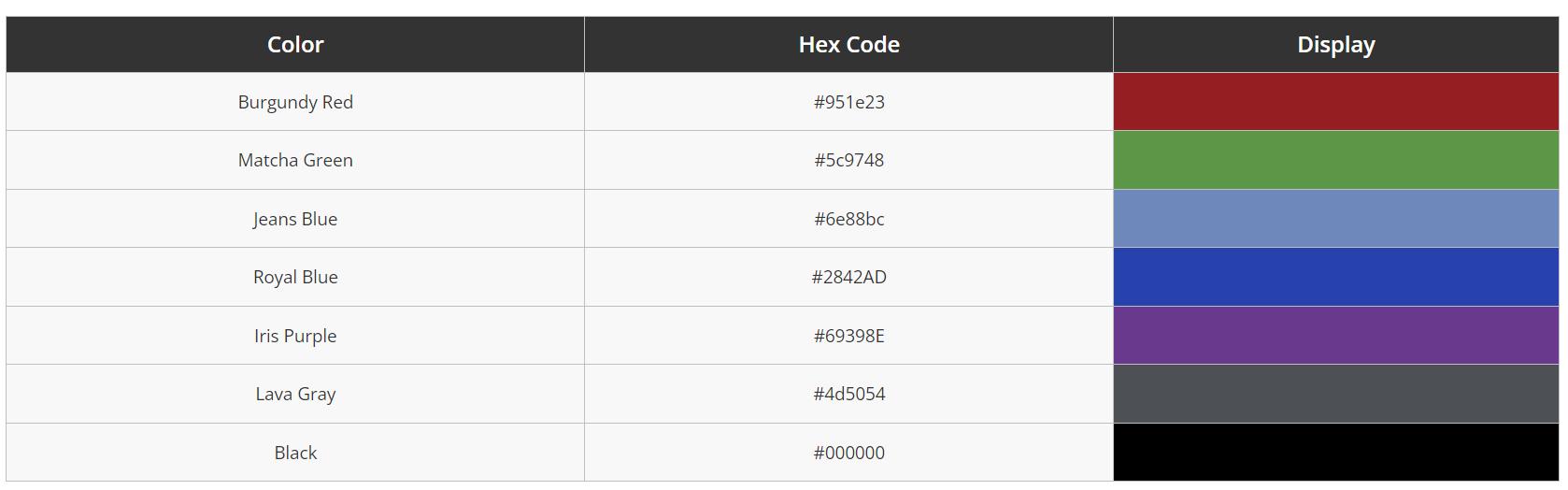Choose the Iris Purple color swatch

coord(1335,336)
